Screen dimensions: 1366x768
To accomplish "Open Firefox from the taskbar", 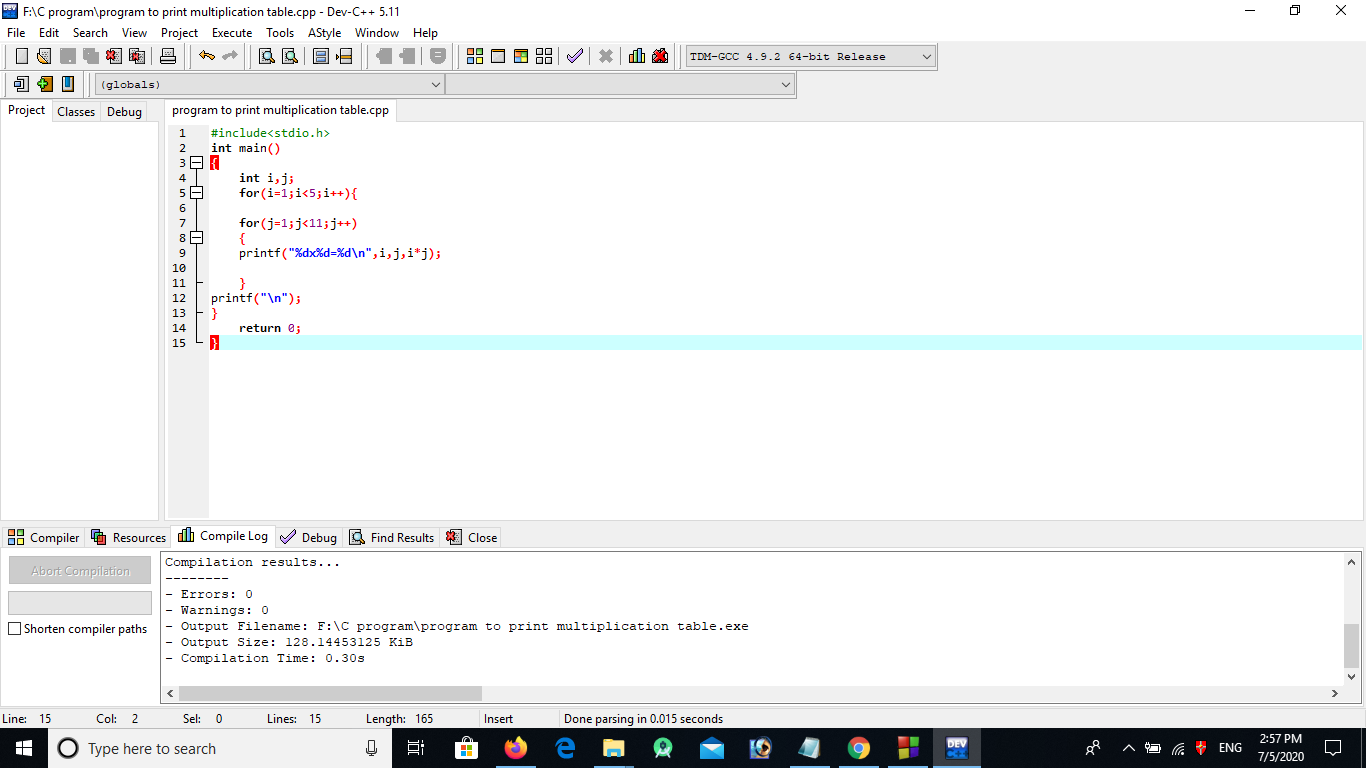I will [516, 748].
